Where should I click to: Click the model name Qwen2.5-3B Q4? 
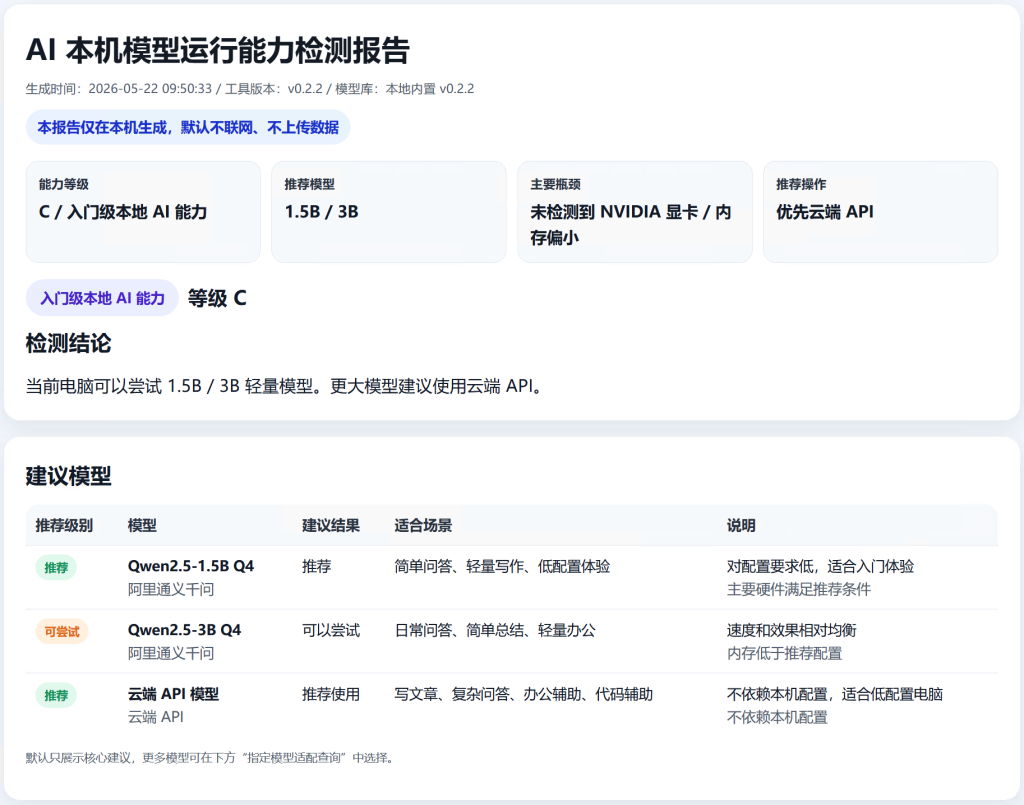coord(184,630)
